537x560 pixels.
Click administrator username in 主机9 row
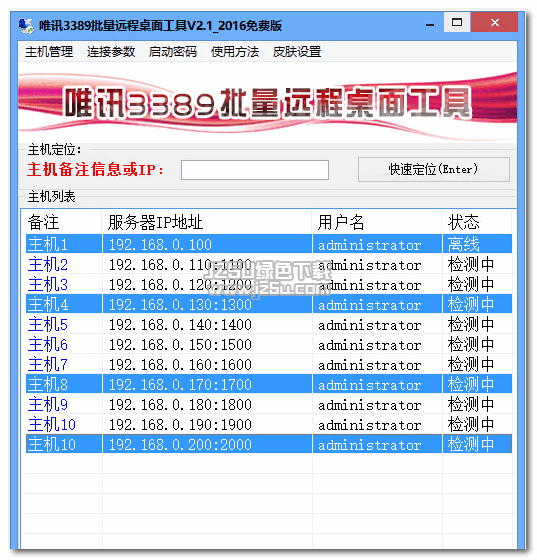coord(370,405)
